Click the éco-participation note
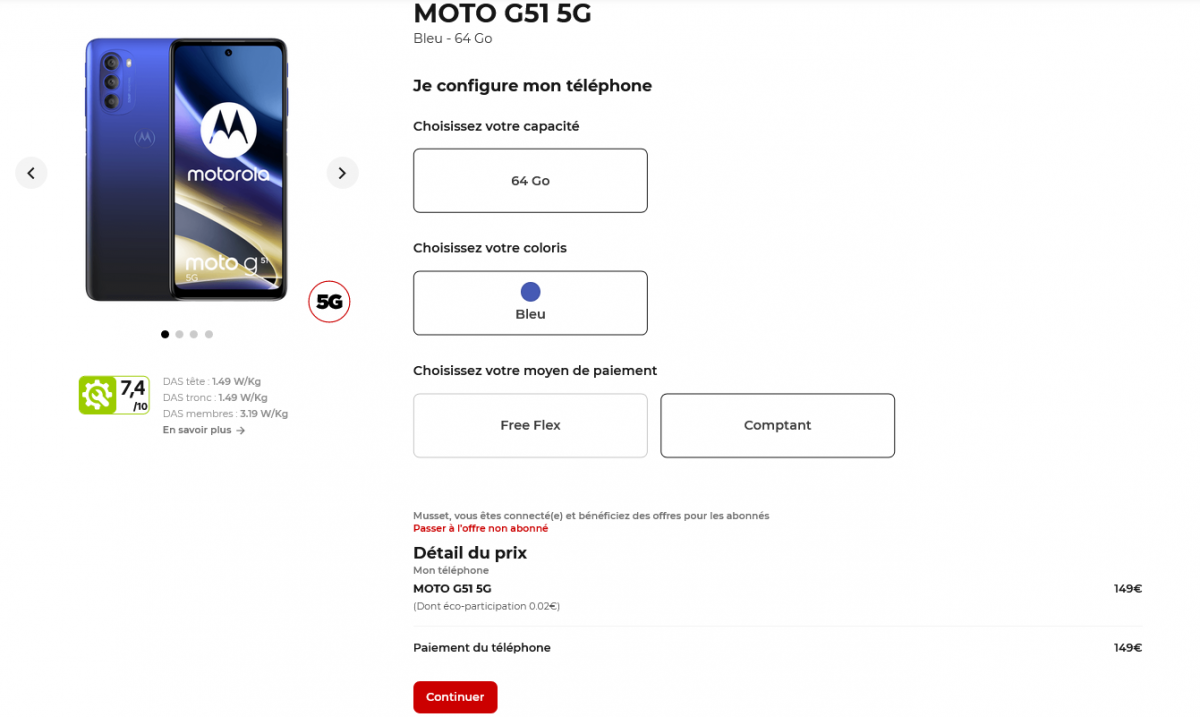The height and width of the screenshot is (717, 1200). tap(486, 606)
